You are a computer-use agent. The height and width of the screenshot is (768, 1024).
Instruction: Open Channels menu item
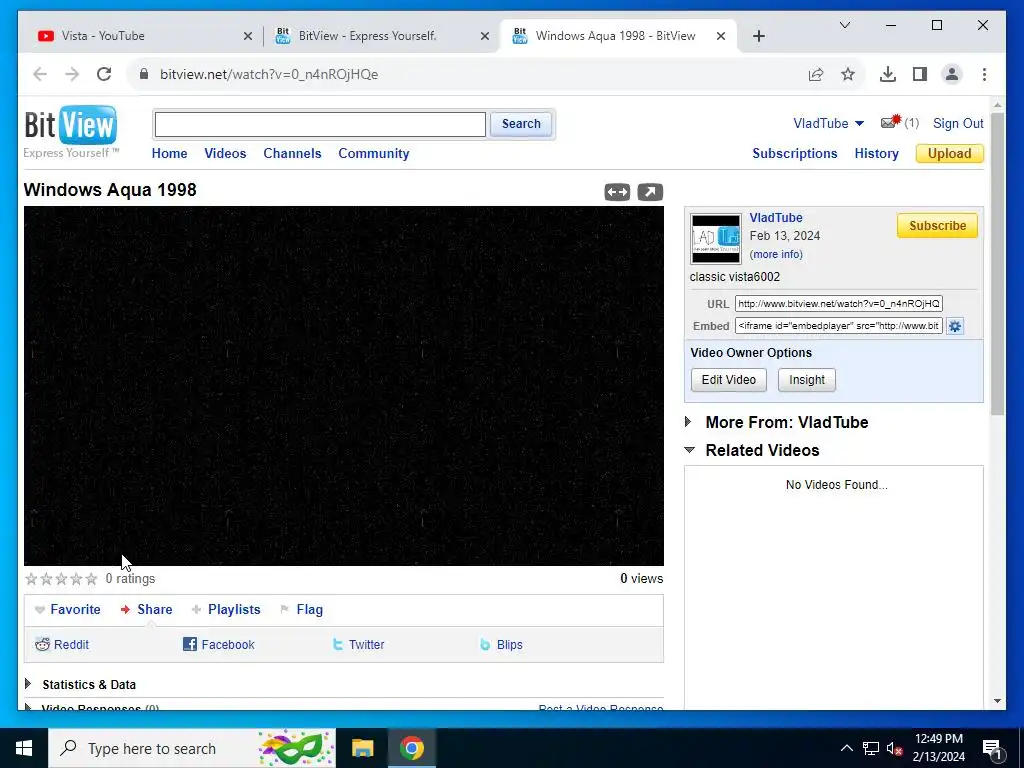coord(292,153)
